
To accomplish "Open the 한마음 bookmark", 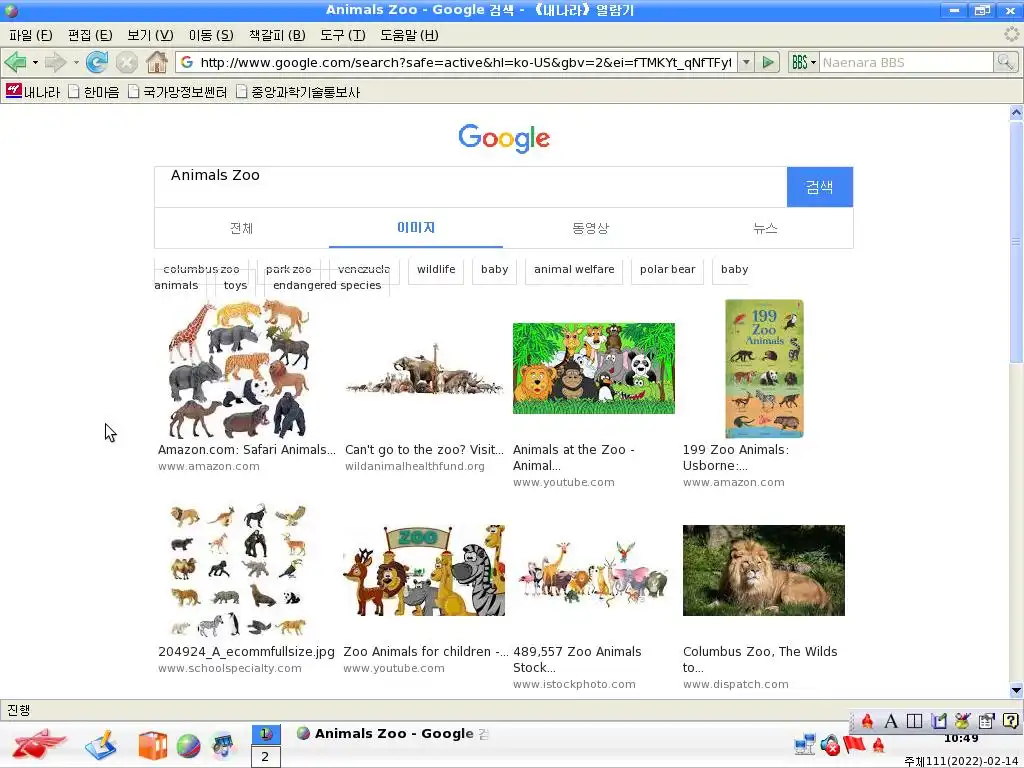I will (x=94, y=92).
